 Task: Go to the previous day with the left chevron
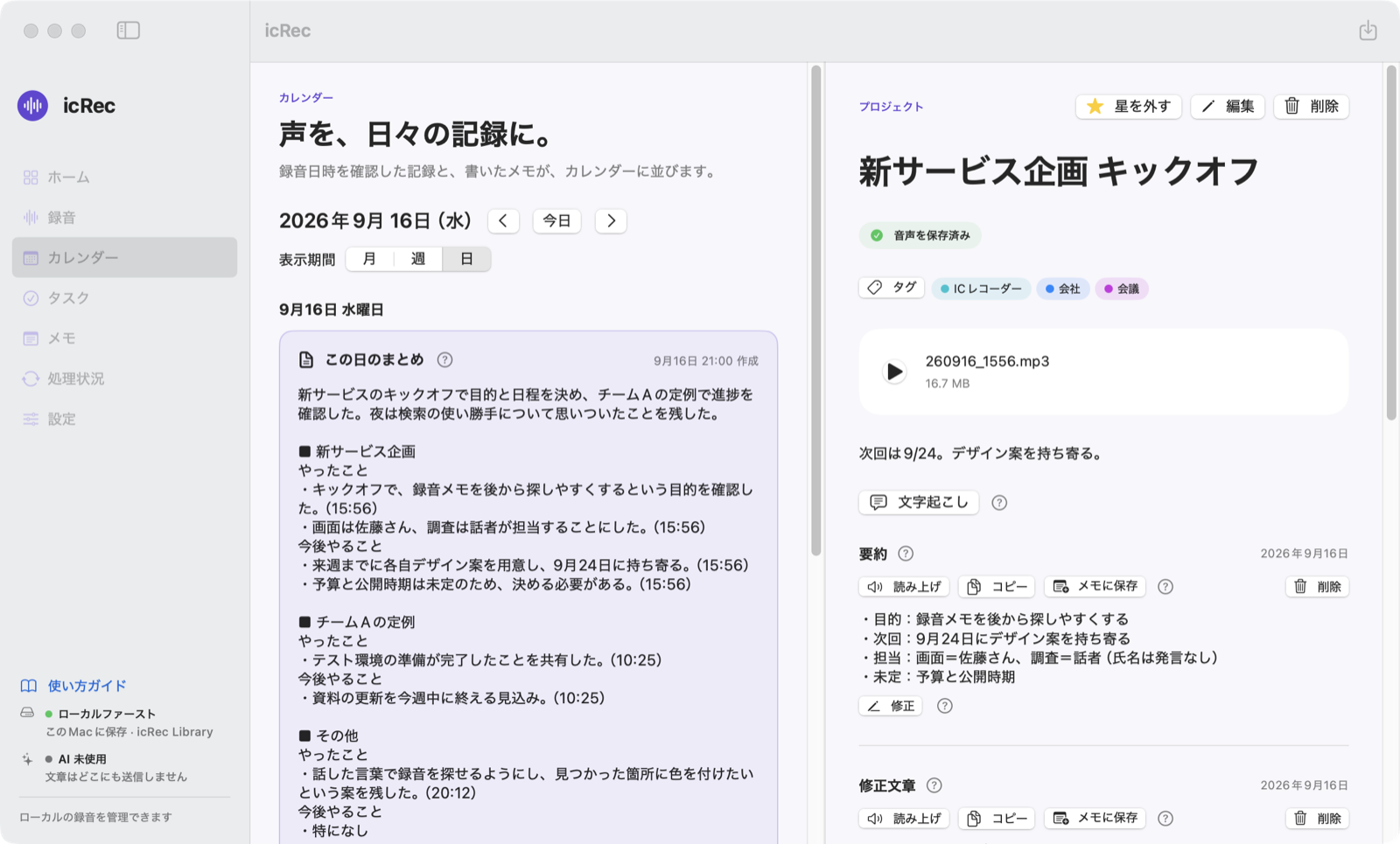[503, 220]
